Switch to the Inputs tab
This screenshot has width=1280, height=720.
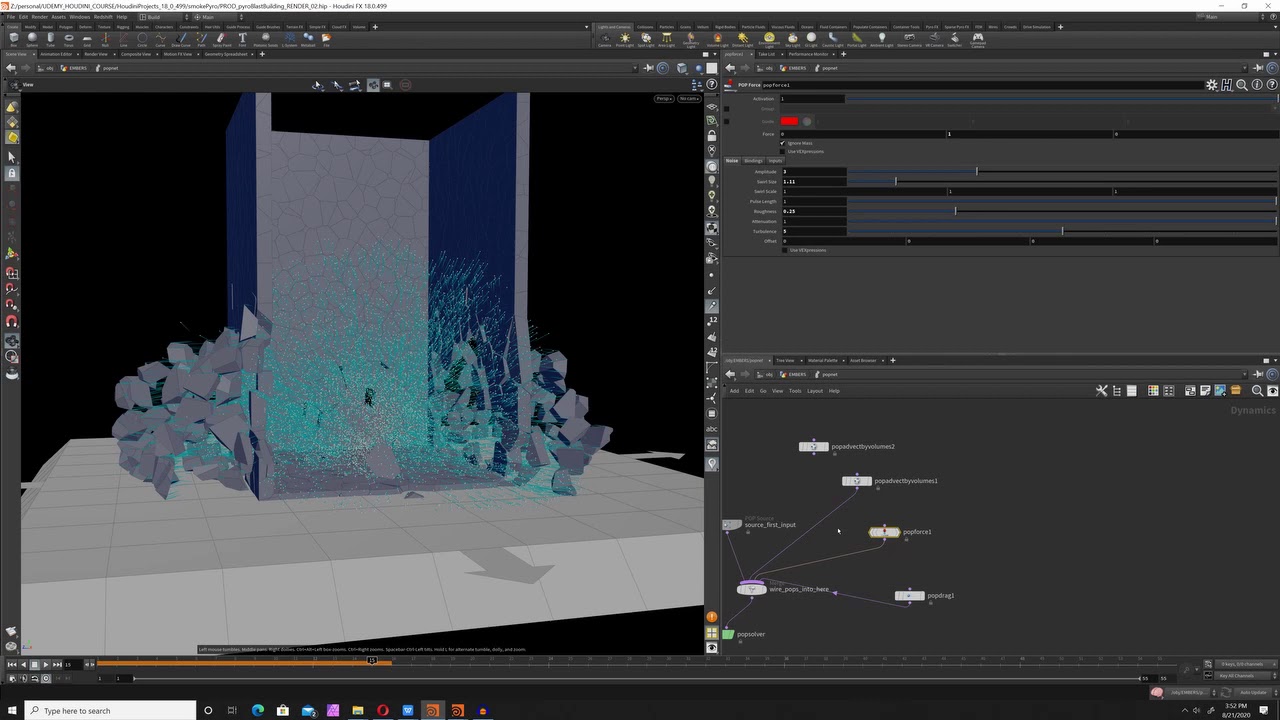point(775,161)
